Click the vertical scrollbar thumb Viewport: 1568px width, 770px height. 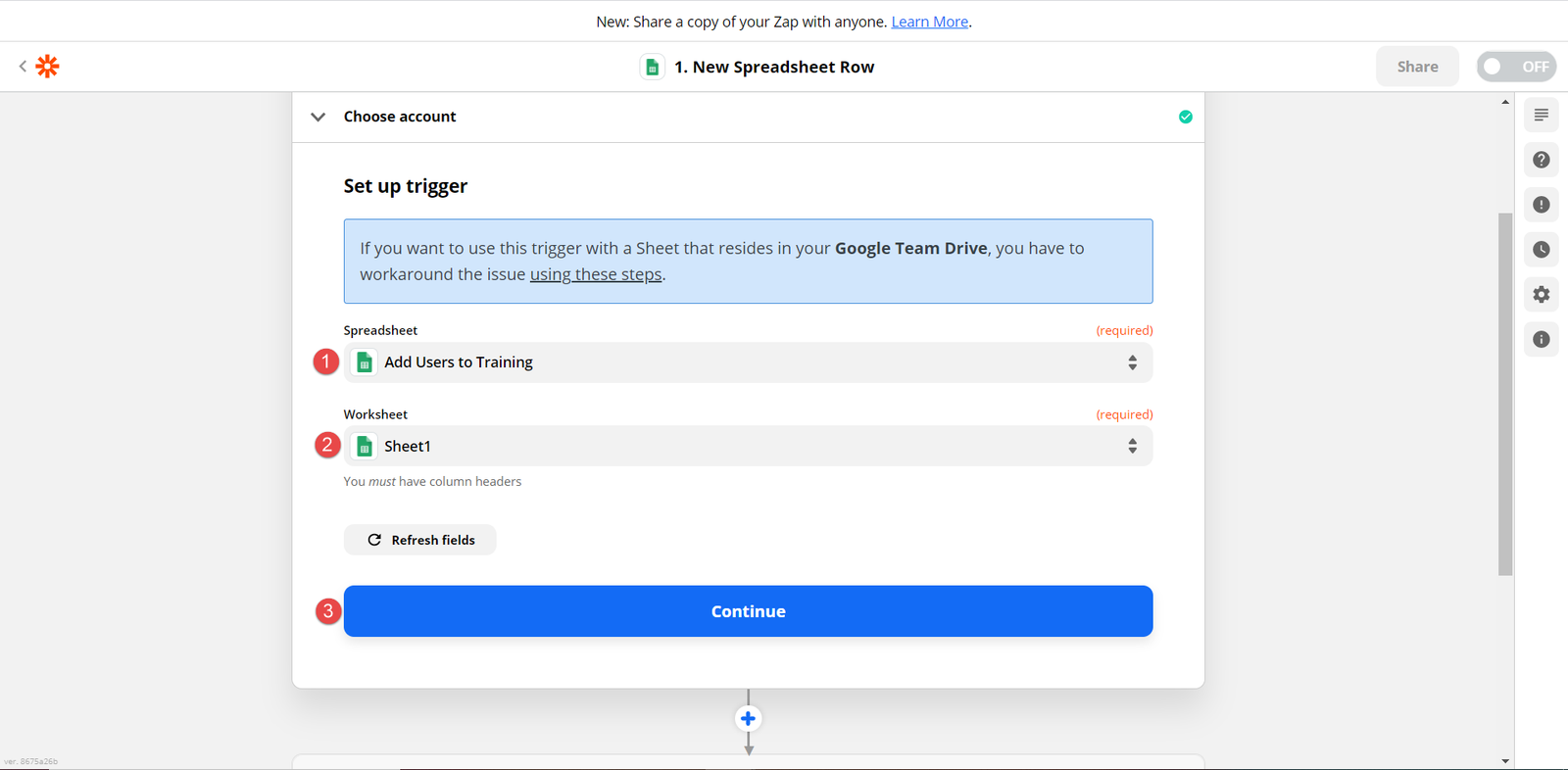point(1505,392)
